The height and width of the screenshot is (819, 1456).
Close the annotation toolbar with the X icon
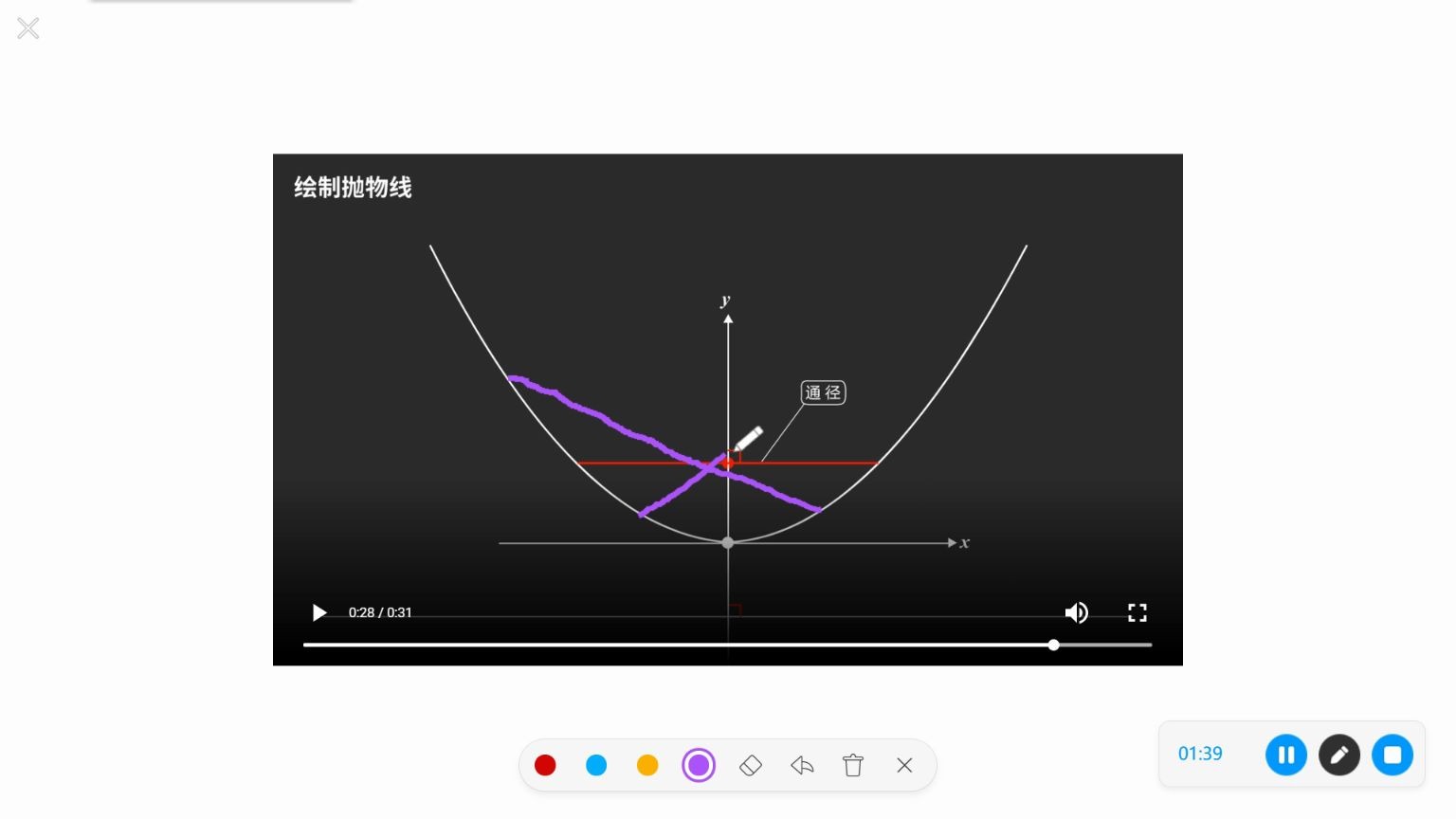click(904, 765)
